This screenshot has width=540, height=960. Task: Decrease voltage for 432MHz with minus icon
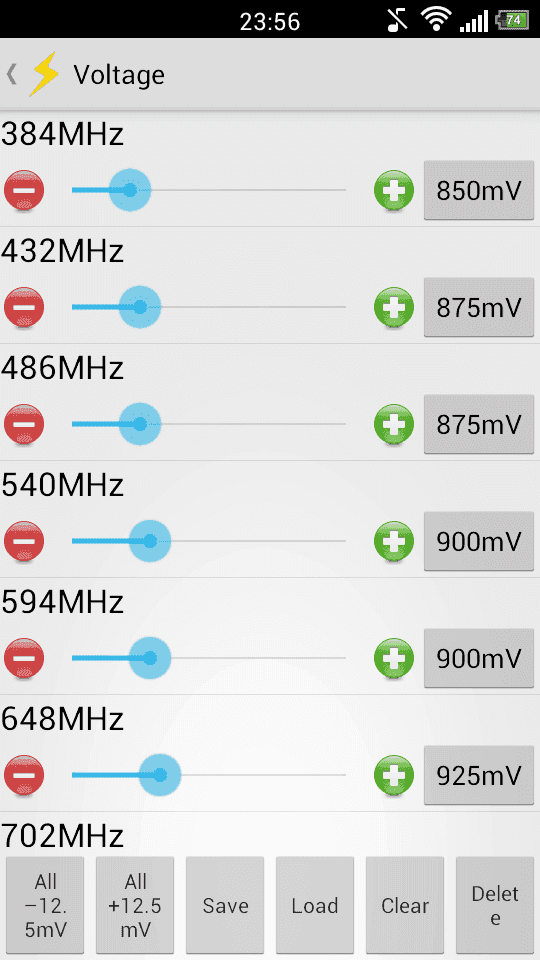click(24, 307)
